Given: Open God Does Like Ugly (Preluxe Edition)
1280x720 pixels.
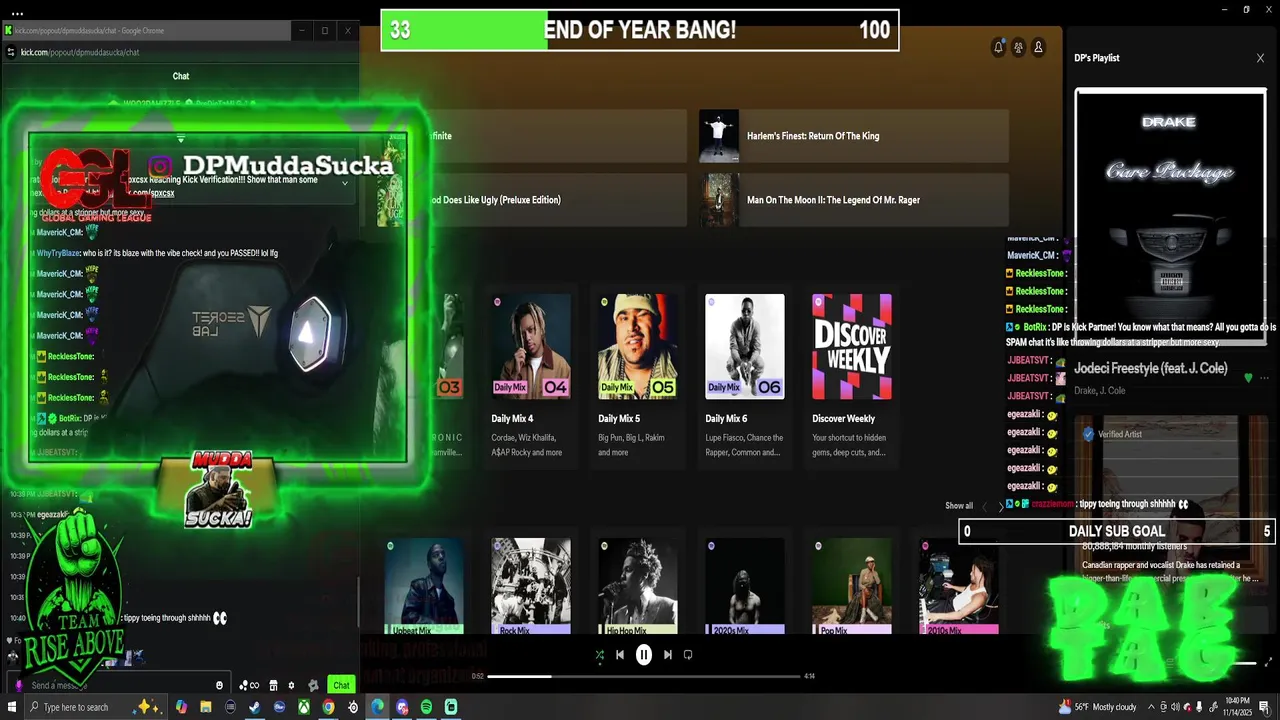Looking at the screenshot, I should (x=532, y=200).
